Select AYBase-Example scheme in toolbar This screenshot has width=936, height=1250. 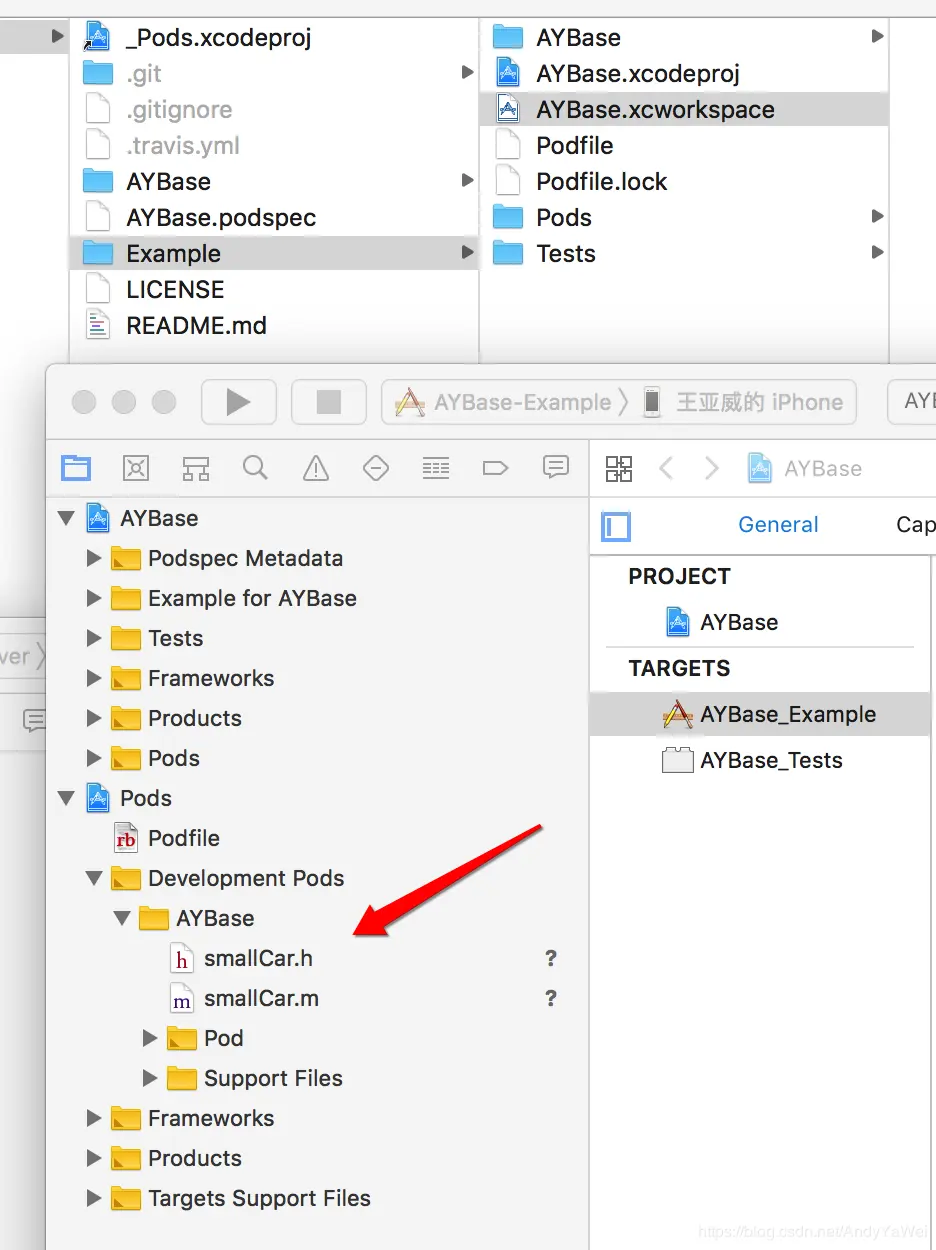tap(503, 402)
